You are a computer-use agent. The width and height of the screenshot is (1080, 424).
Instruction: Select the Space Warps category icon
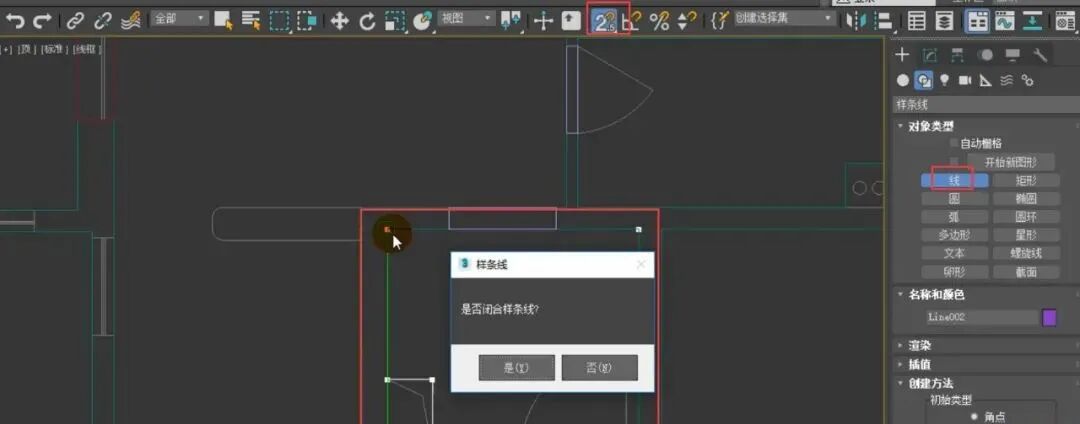tap(1006, 81)
